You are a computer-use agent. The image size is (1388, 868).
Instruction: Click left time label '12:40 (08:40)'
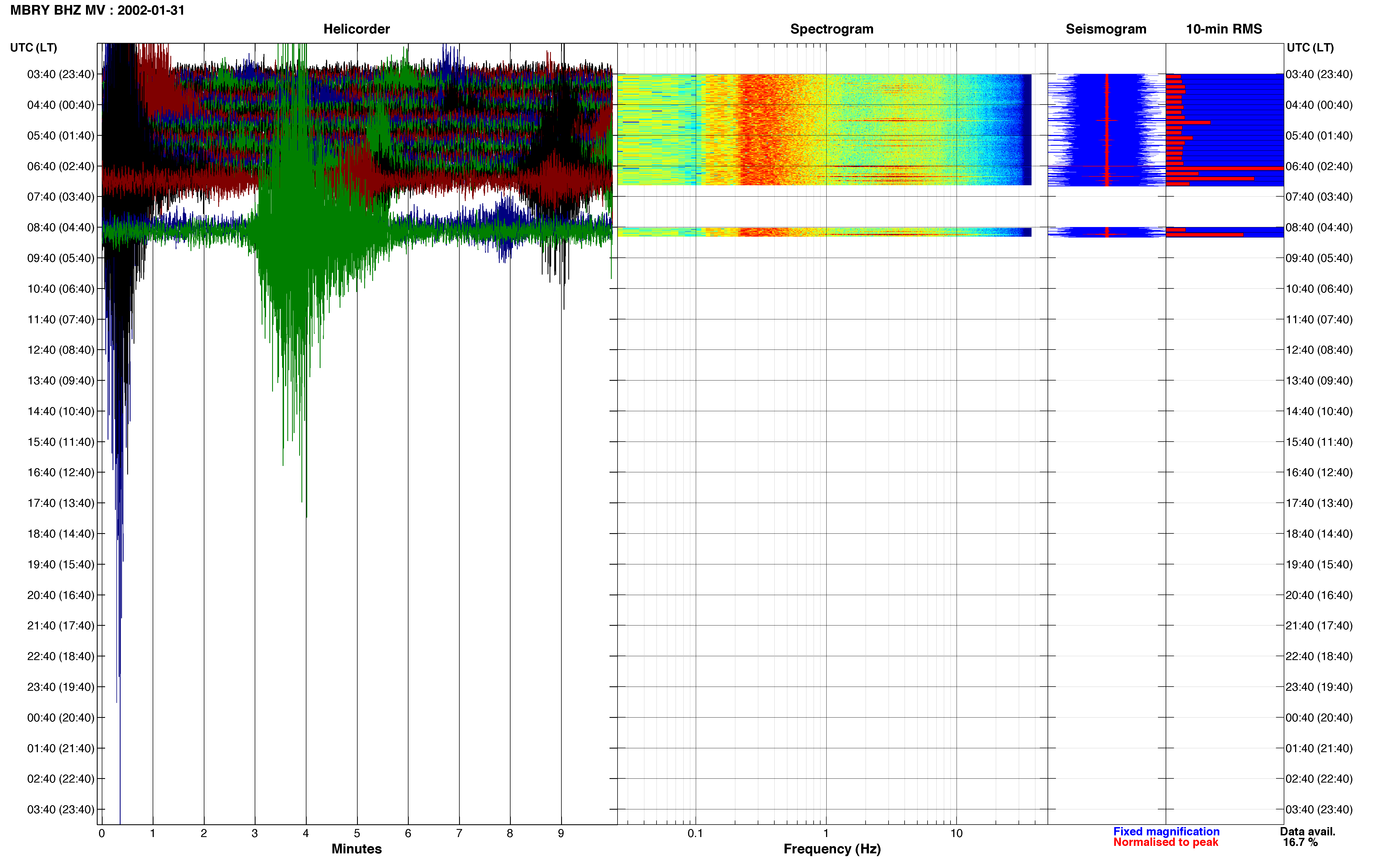point(61,350)
